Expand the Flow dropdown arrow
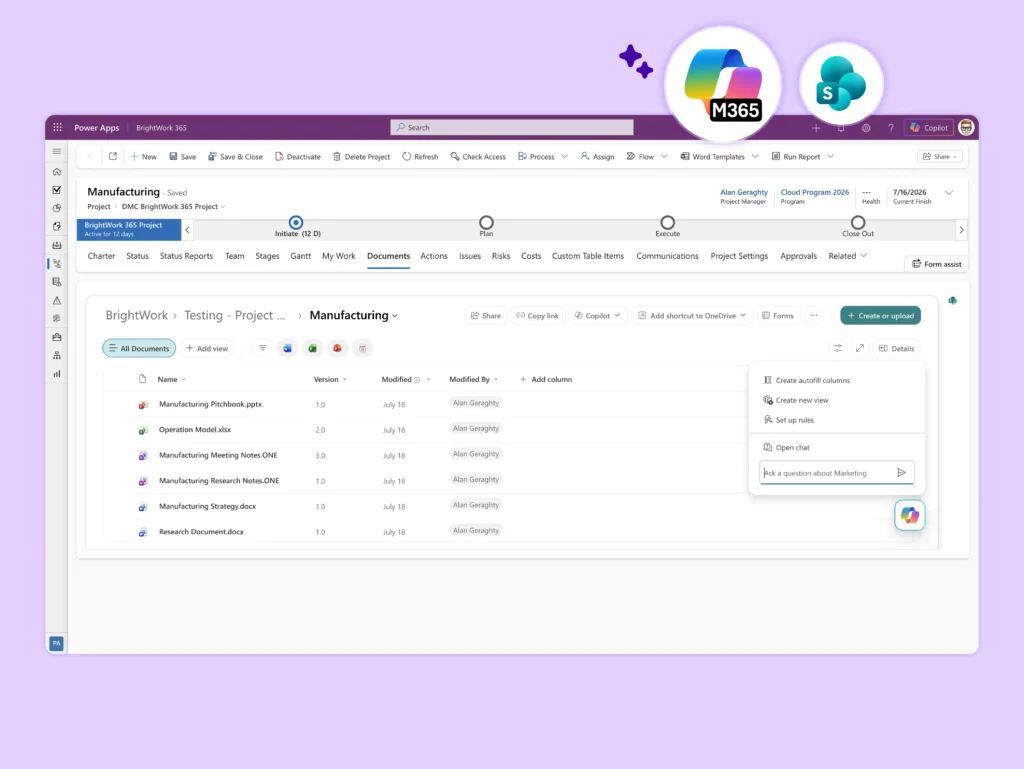This screenshot has width=1024, height=769. click(664, 157)
